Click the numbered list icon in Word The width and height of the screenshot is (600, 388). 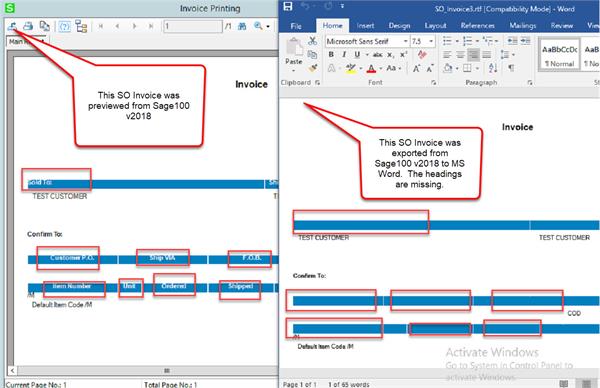point(467,41)
